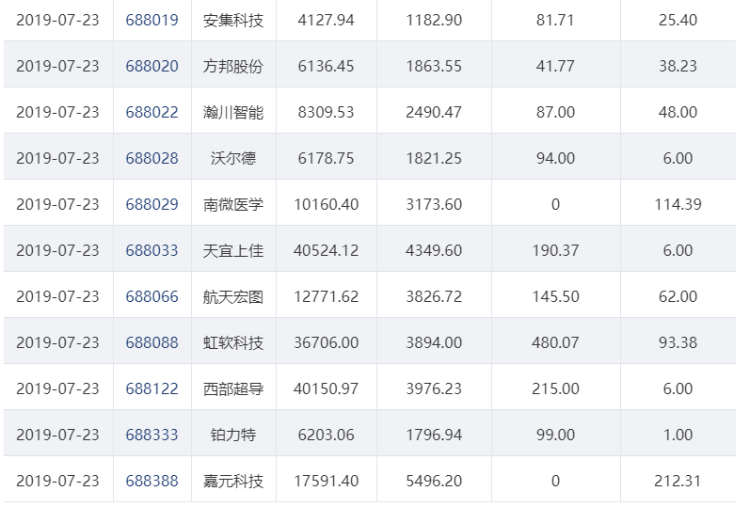Open stock code 688033
750x507 pixels.
point(152,251)
